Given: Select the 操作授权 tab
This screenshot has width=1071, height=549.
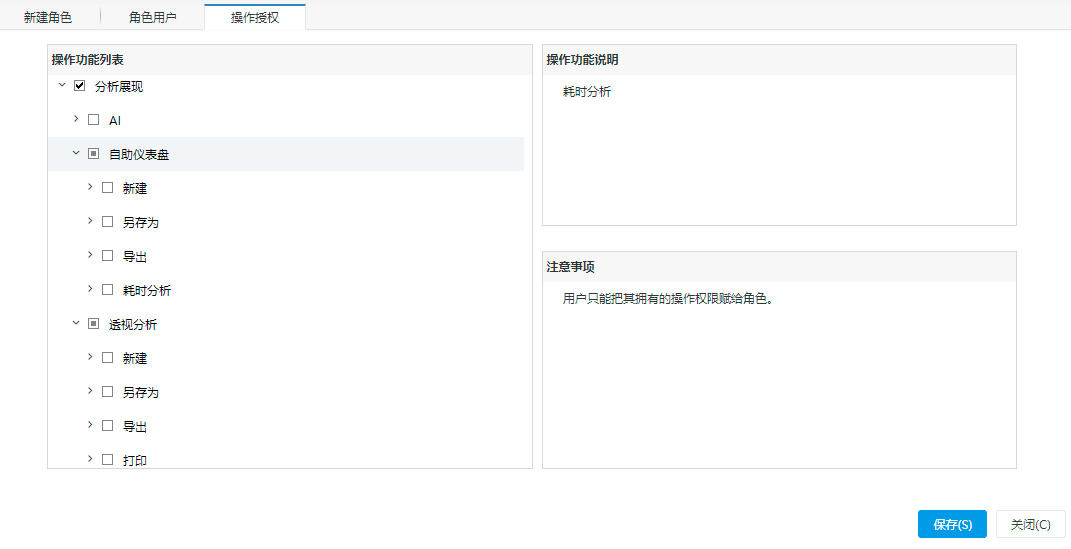Looking at the screenshot, I should click(255, 17).
